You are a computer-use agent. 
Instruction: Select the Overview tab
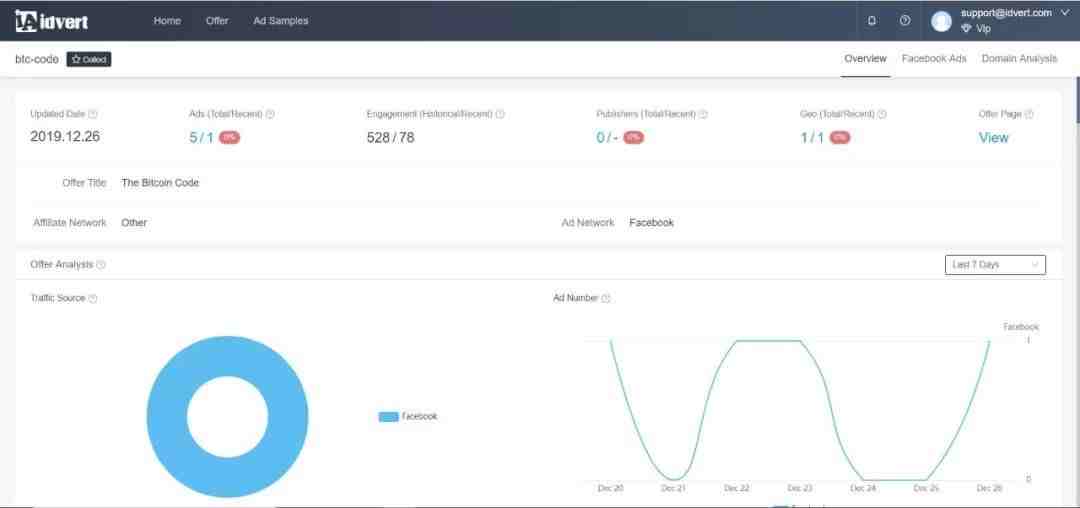coord(865,59)
